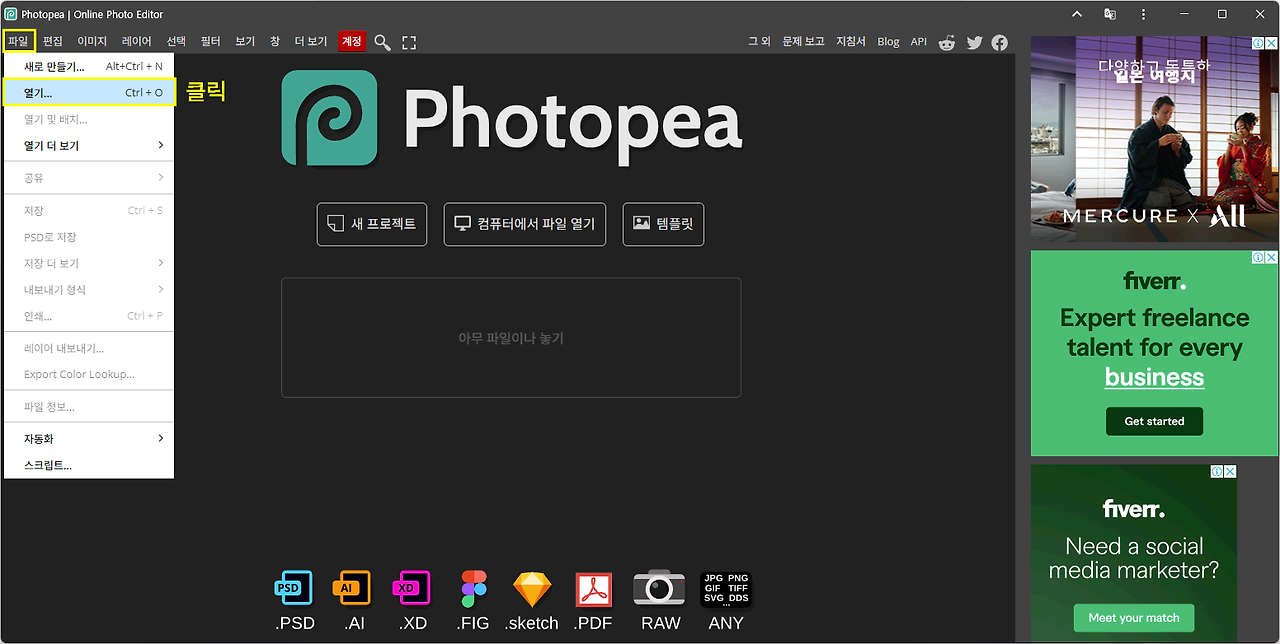Open the 문제 보고 link
The width and height of the screenshot is (1280, 644).
(803, 42)
